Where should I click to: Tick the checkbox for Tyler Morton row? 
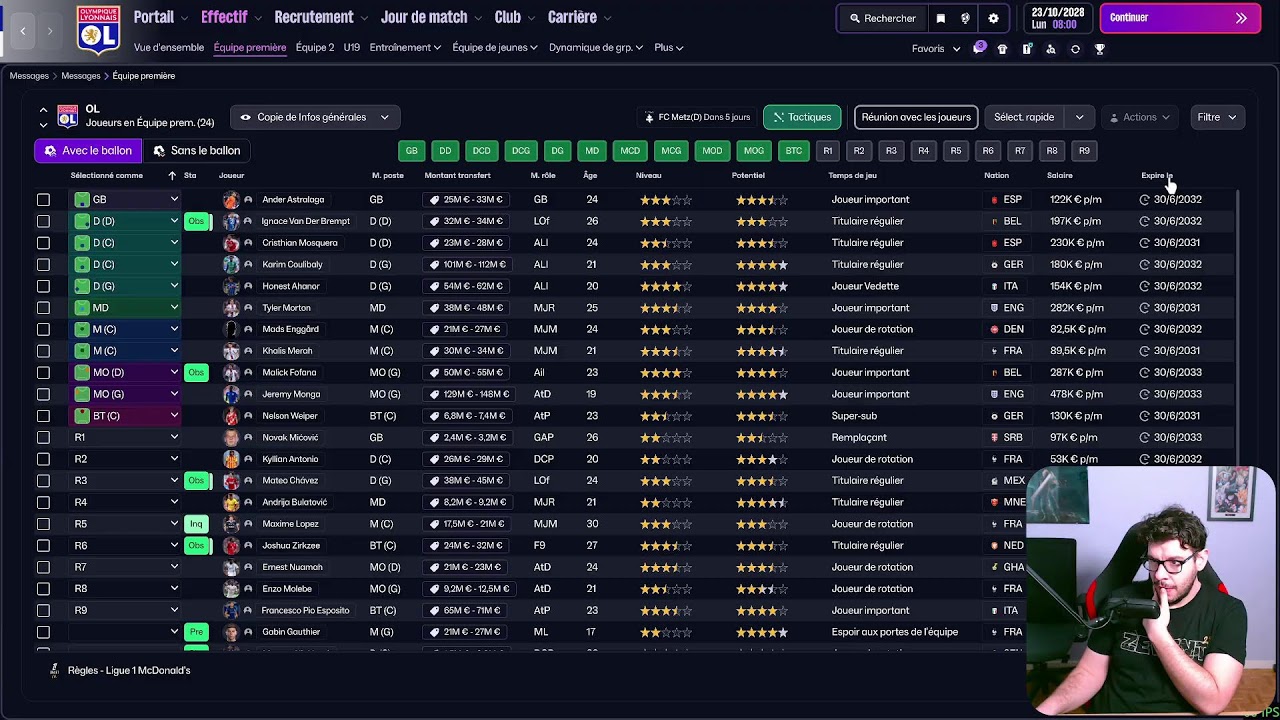43,308
